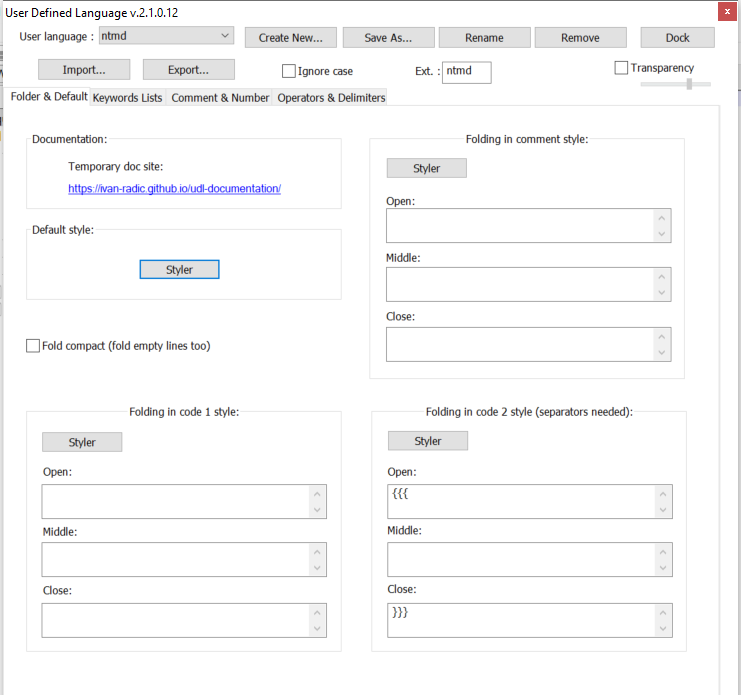Close the User Defined Language dialog
The height and width of the screenshot is (695, 741).
724,11
